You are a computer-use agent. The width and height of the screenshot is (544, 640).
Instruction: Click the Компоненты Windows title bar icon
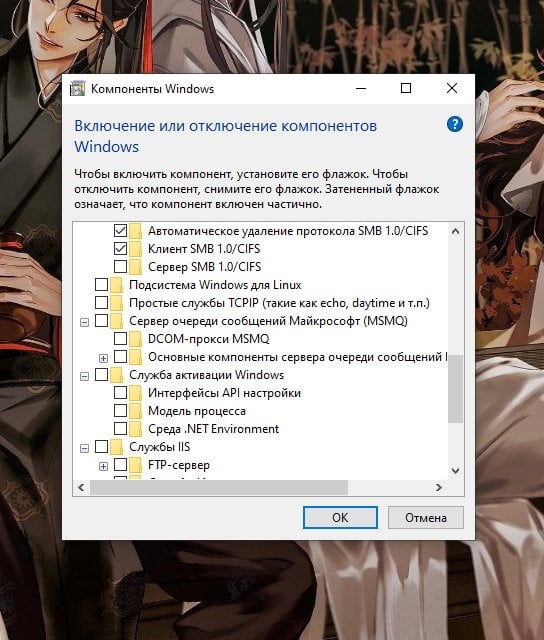(x=78, y=89)
